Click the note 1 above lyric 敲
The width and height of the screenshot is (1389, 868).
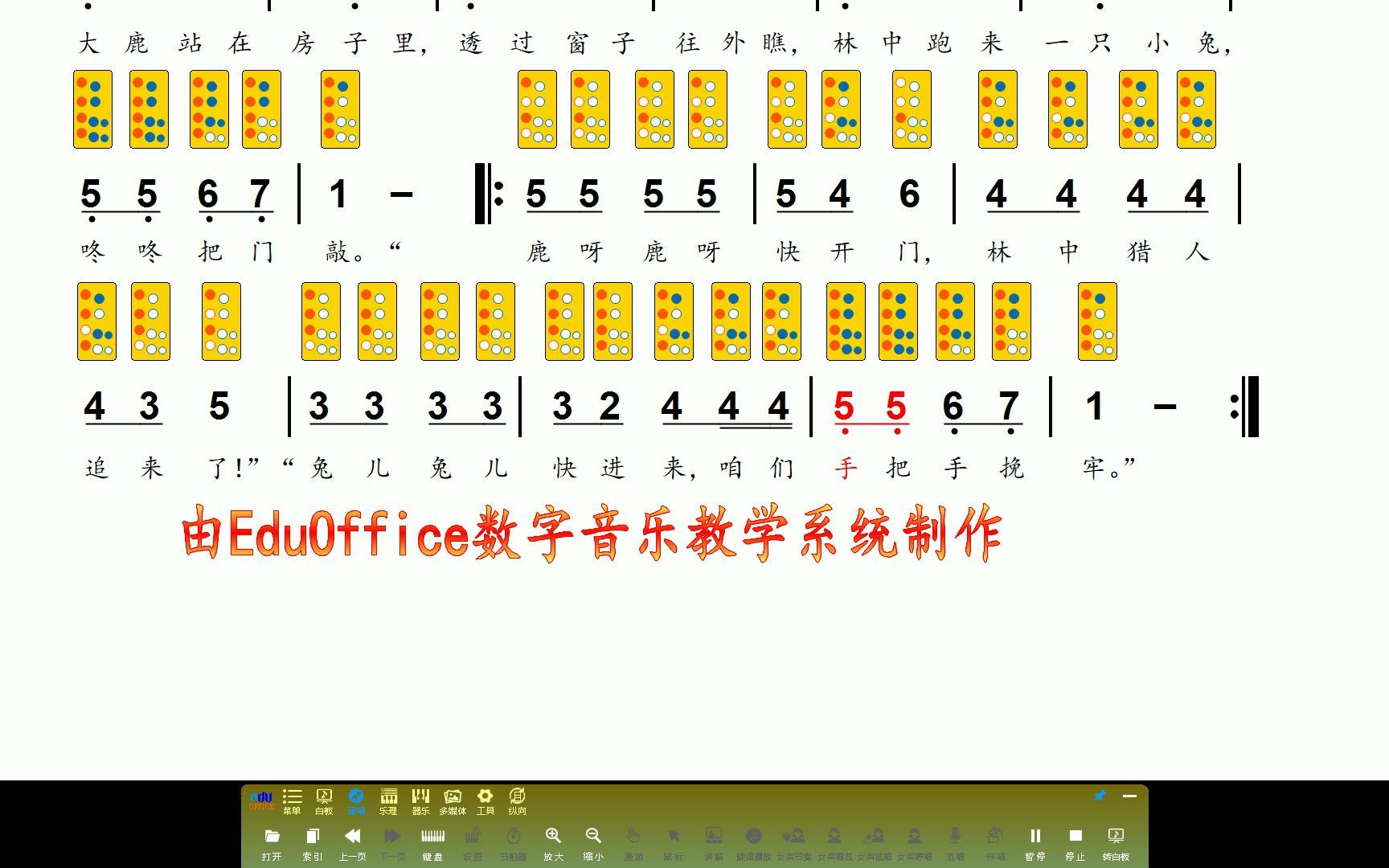[338, 194]
